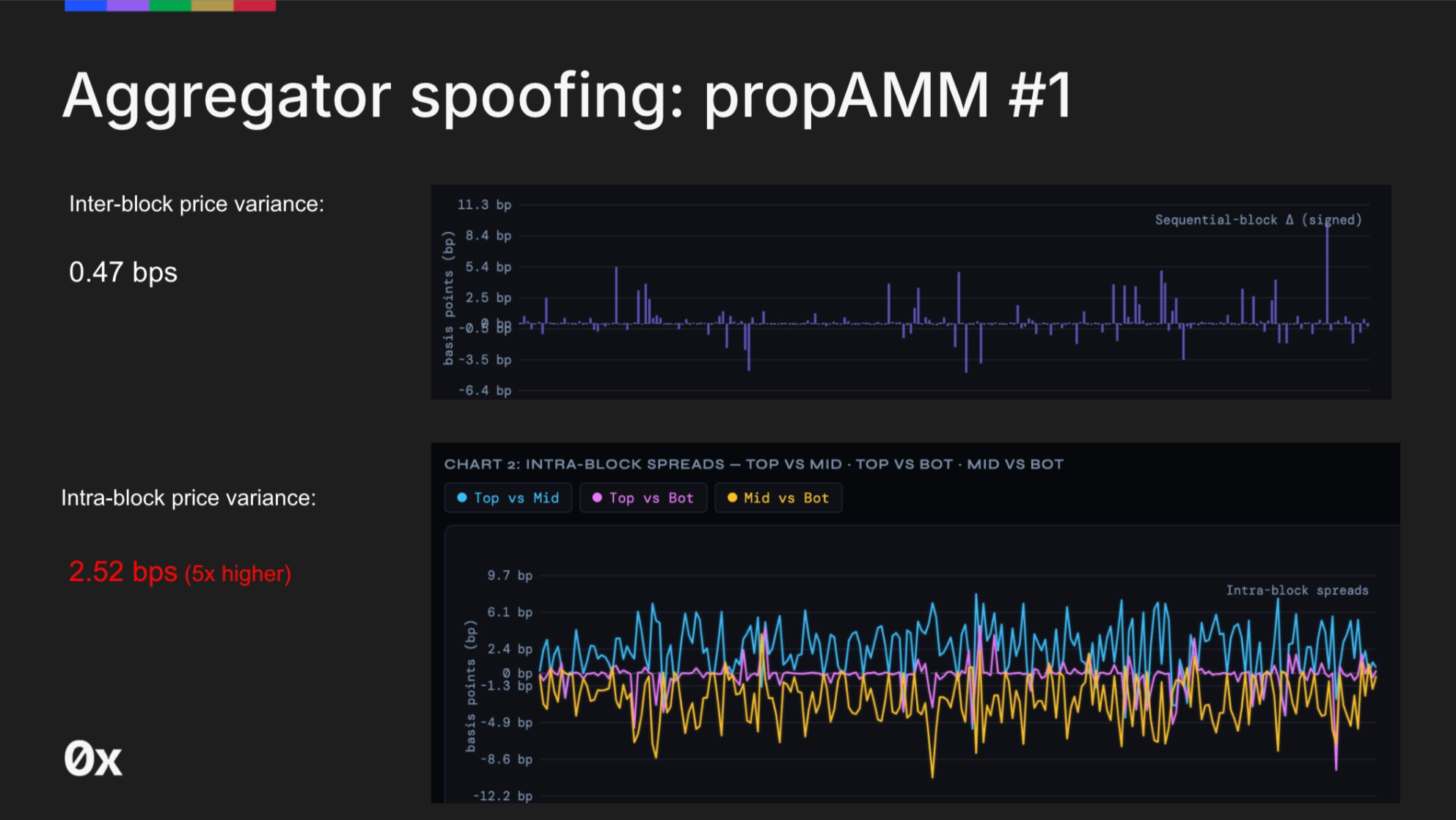Viewport: 1456px width, 820px height.
Task: Click the Intra-block spreads chart label
Action: tap(1297, 590)
